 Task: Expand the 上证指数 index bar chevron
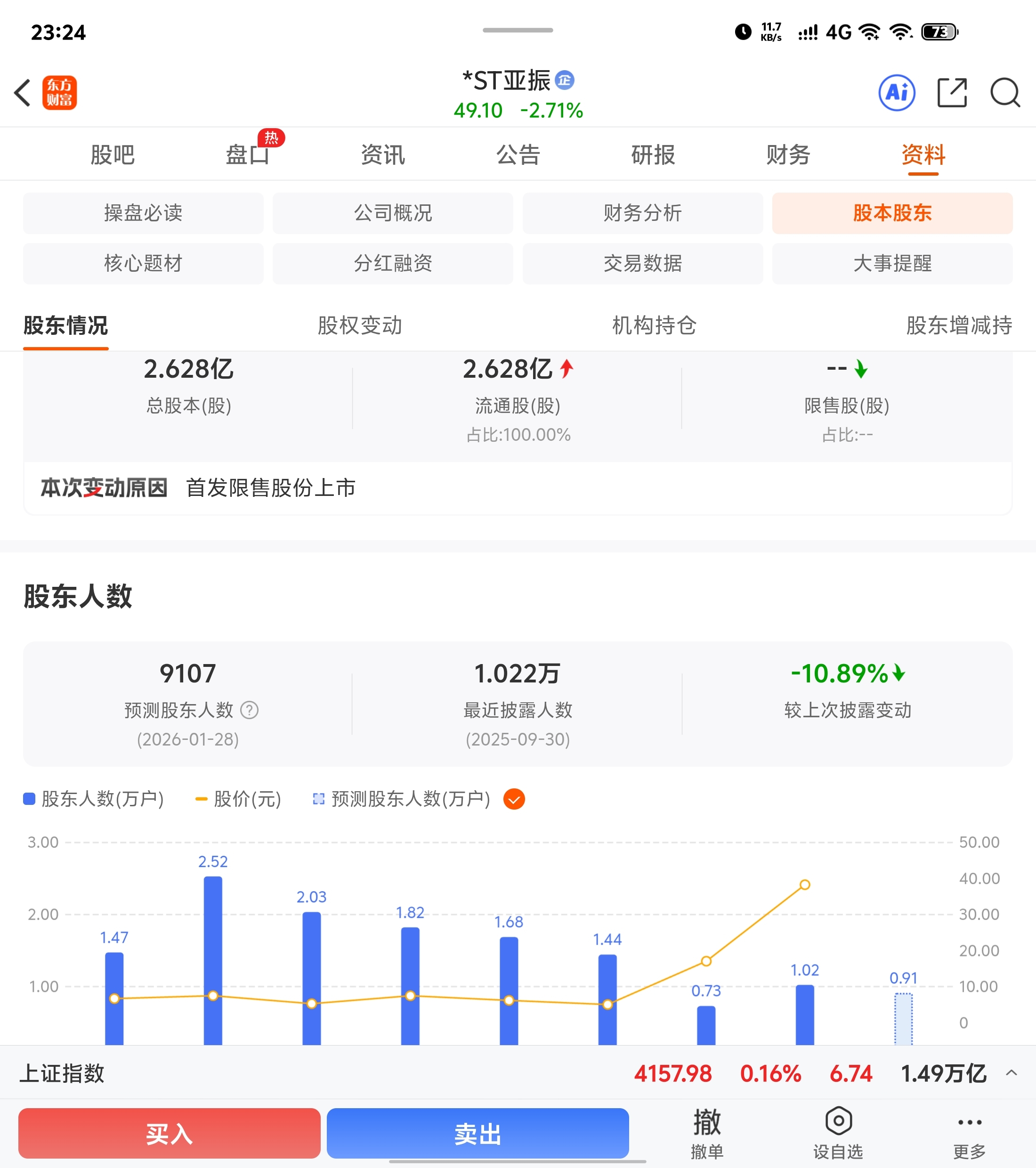pyautogui.click(x=1011, y=1073)
